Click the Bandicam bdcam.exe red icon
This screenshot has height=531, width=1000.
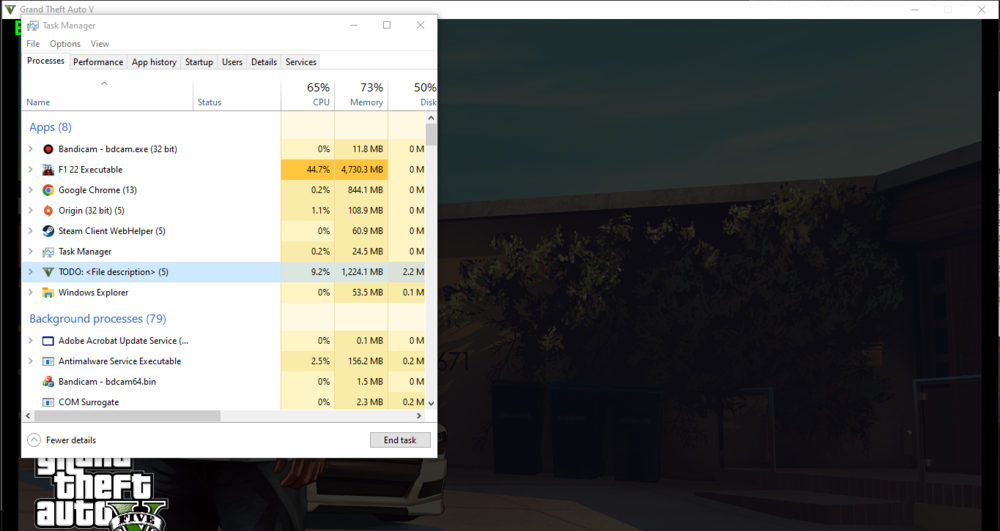click(48, 149)
